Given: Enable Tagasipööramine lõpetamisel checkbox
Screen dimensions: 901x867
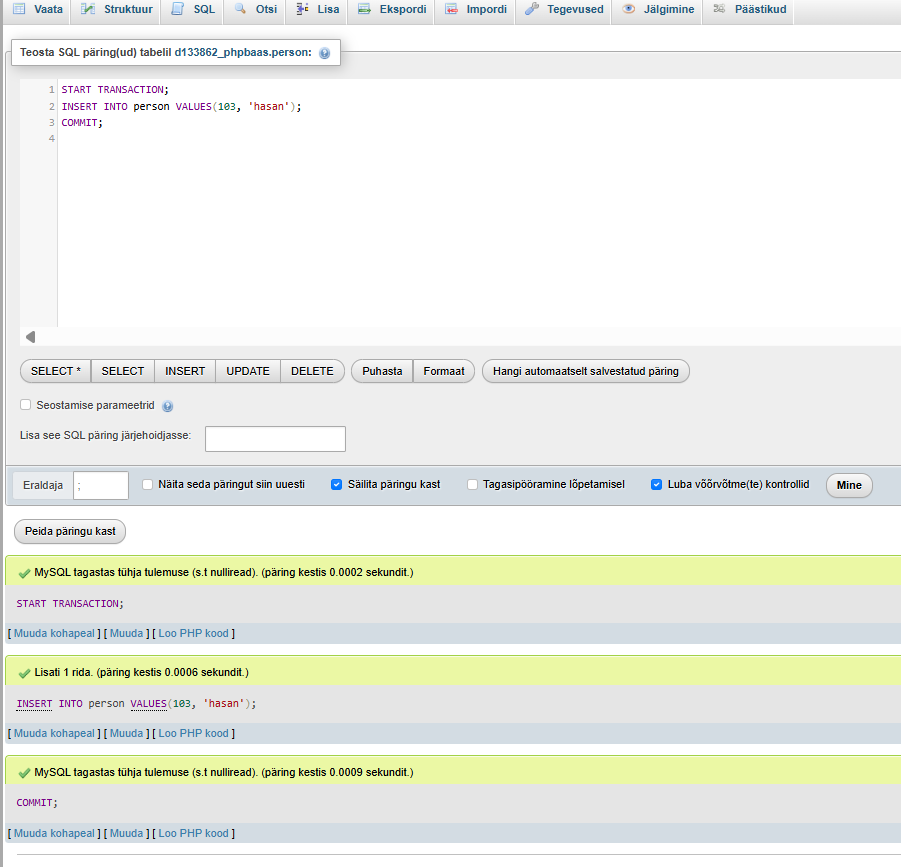Looking at the screenshot, I should 472,484.
